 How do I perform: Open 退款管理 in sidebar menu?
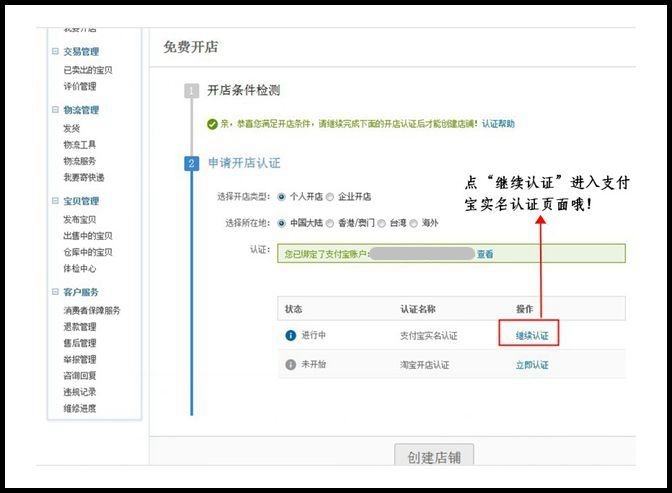80,327
